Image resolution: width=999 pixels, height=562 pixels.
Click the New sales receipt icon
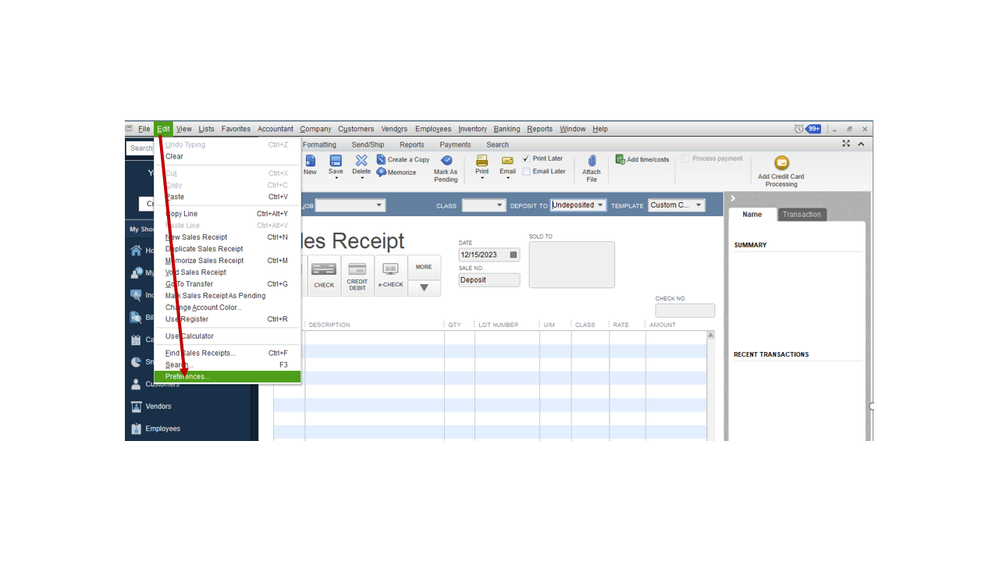(x=310, y=161)
